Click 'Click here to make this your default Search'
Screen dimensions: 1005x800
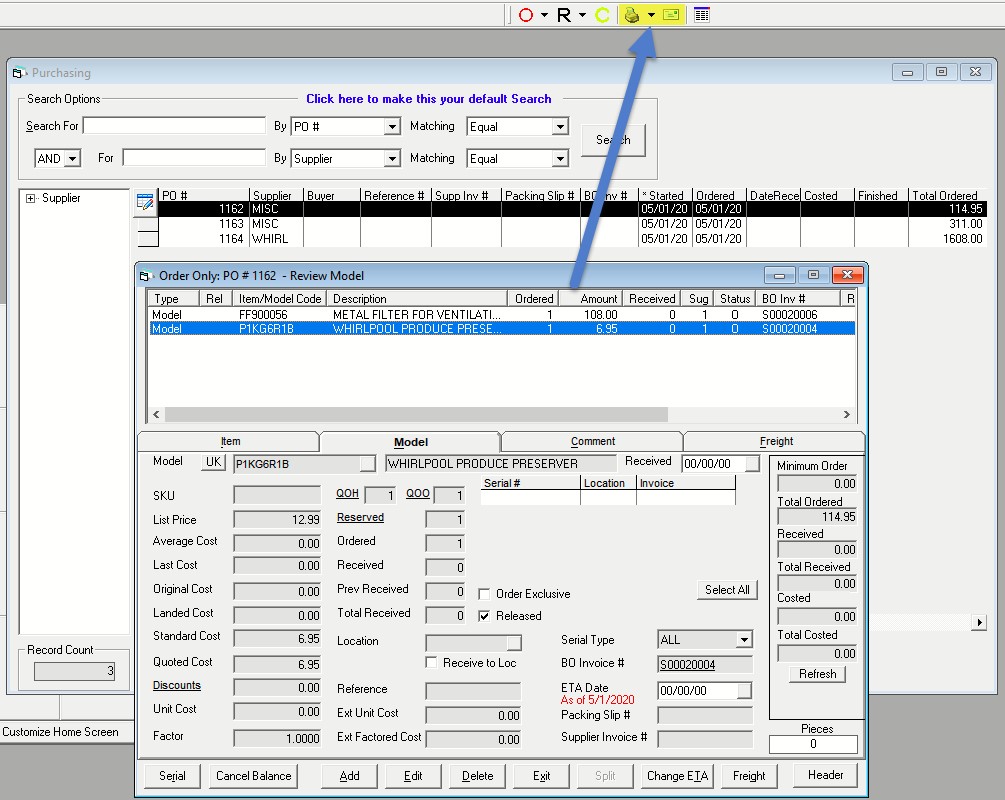428,99
